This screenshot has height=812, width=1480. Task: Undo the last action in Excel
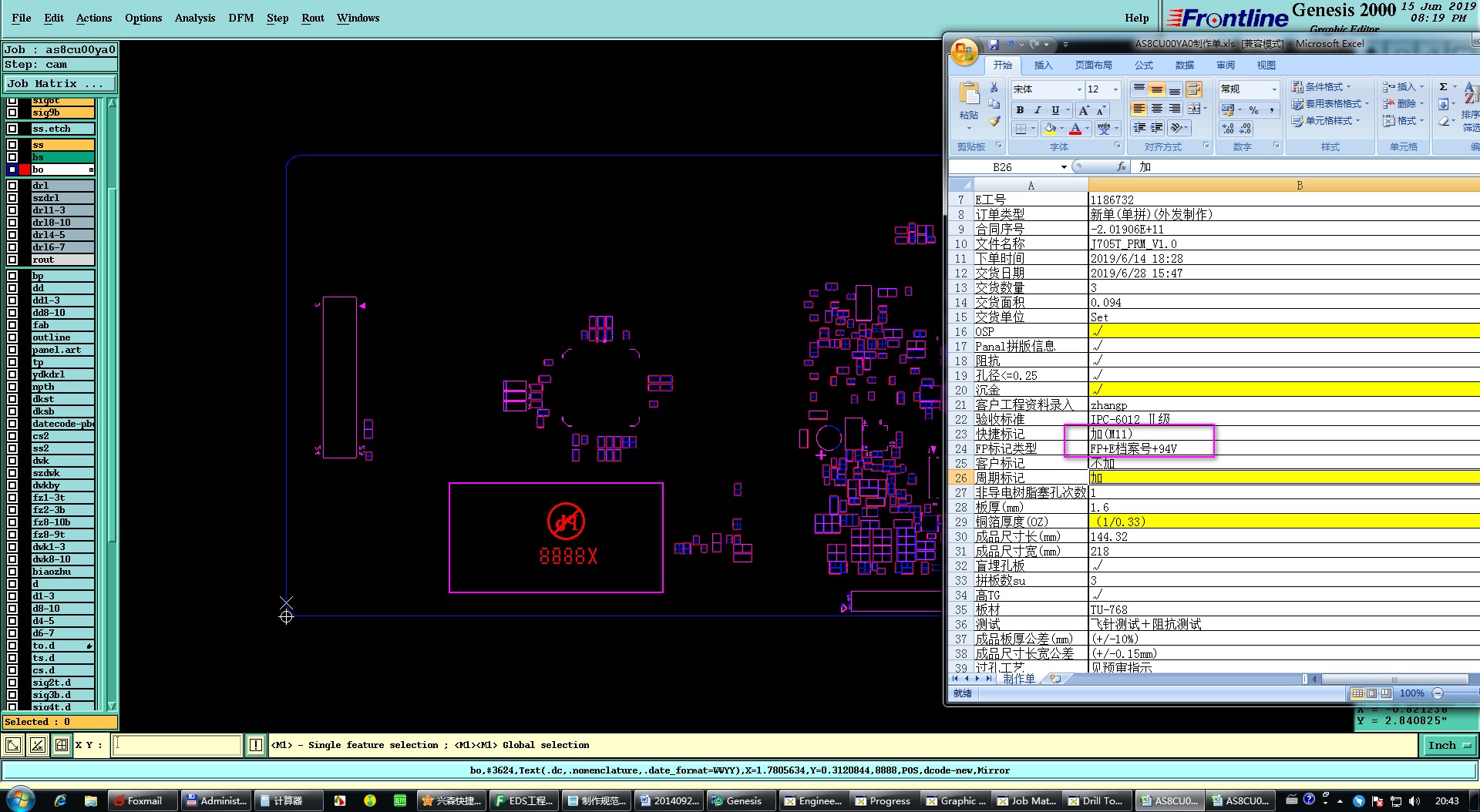point(1010,45)
